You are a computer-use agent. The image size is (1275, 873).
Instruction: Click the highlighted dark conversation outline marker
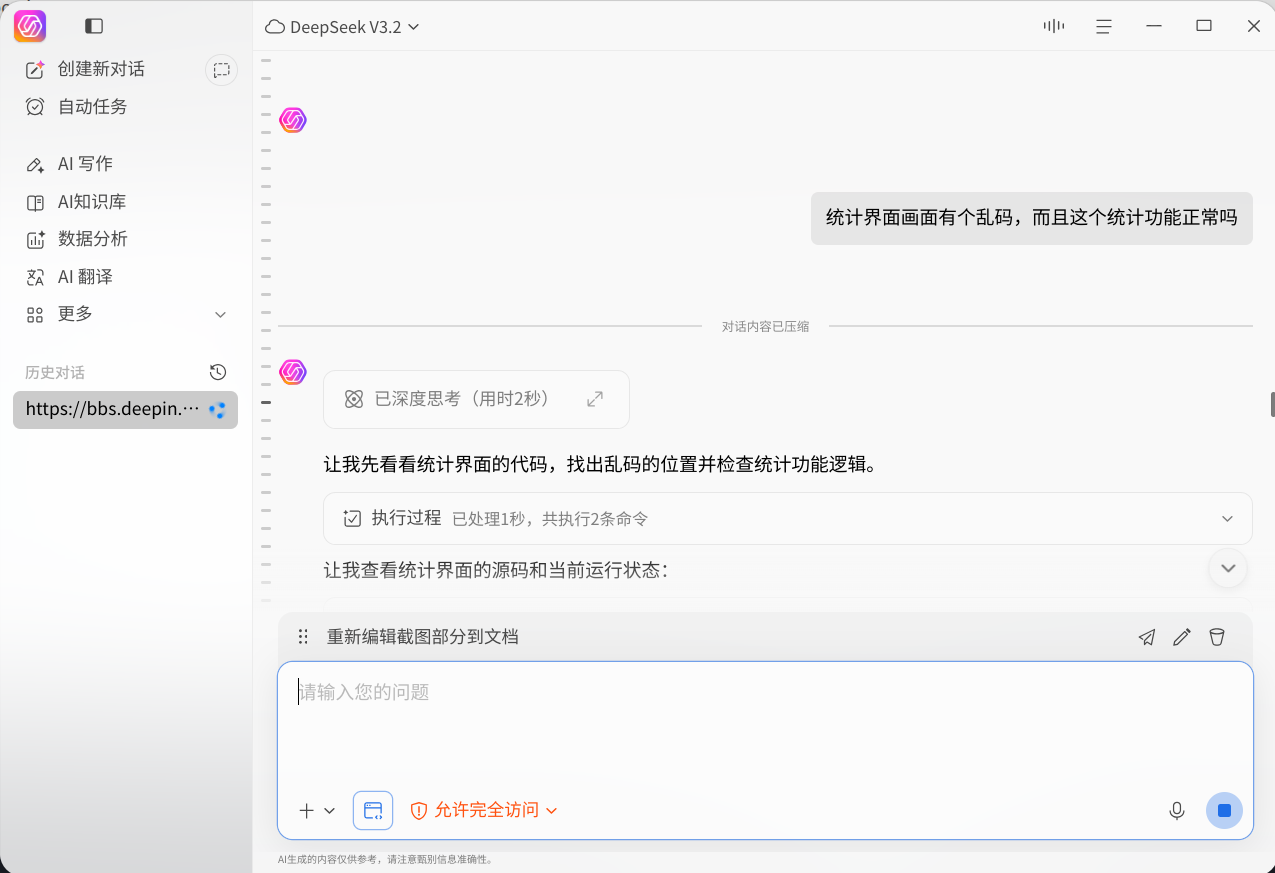click(266, 402)
